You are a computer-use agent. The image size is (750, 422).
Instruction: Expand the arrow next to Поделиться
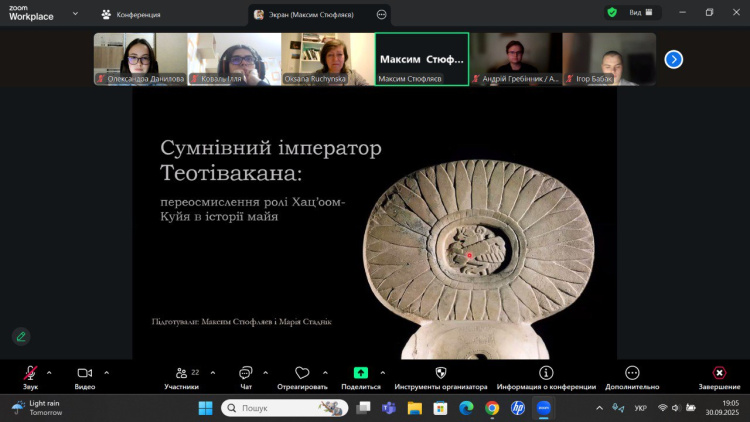click(x=383, y=372)
